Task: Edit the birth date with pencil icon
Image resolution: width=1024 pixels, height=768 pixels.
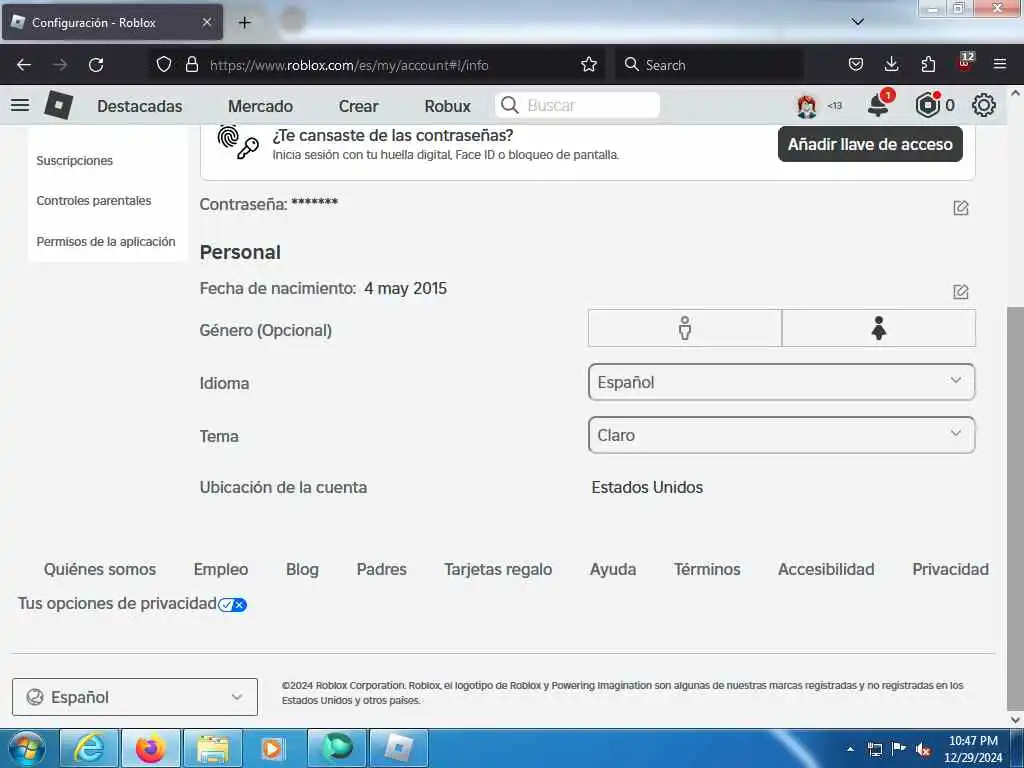Action: [x=961, y=291]
